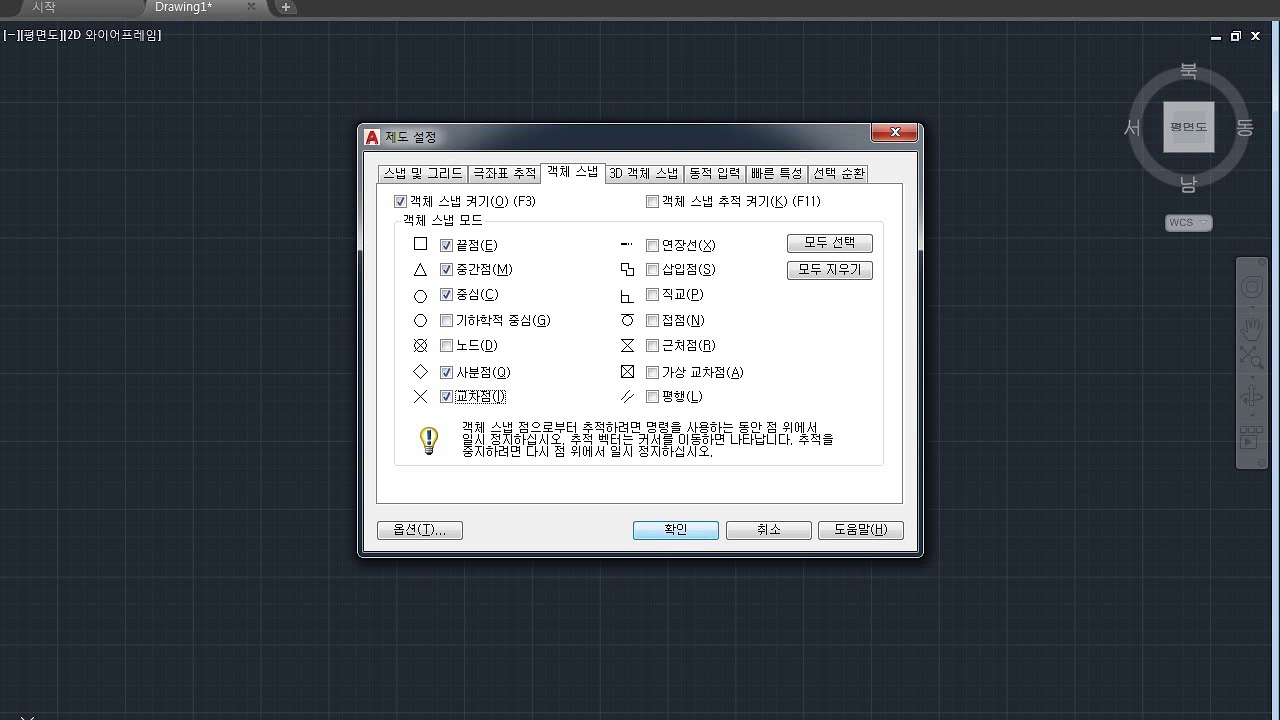
Task: Switch to the 극좌표 추적 tab
Action: (504, 173)
